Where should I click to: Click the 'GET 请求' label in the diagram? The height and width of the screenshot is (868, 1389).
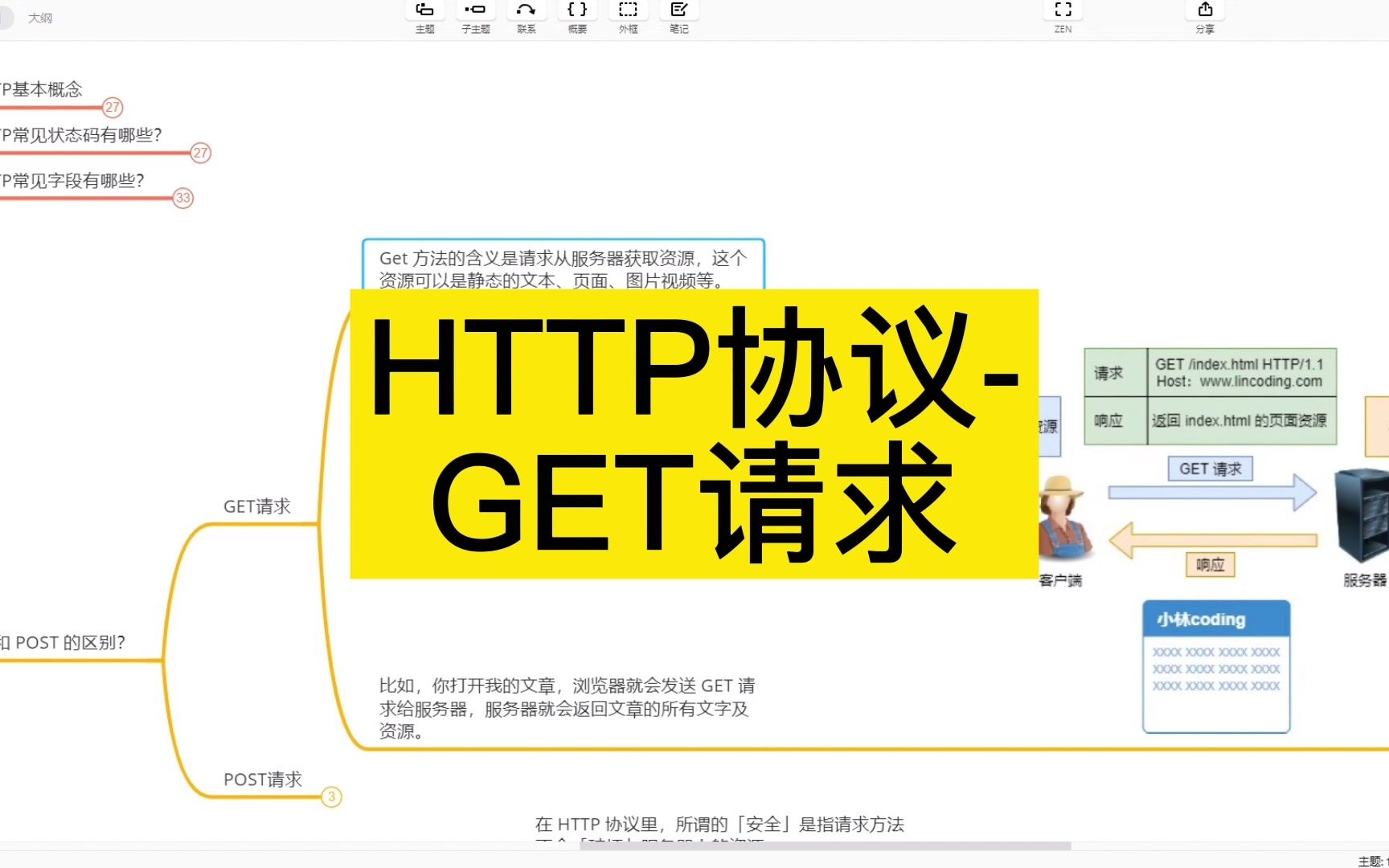(x=1210, y=469)
